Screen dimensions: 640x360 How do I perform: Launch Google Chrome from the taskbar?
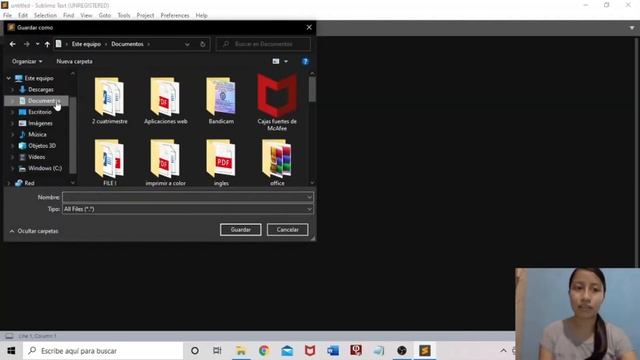tap(264, 351)
